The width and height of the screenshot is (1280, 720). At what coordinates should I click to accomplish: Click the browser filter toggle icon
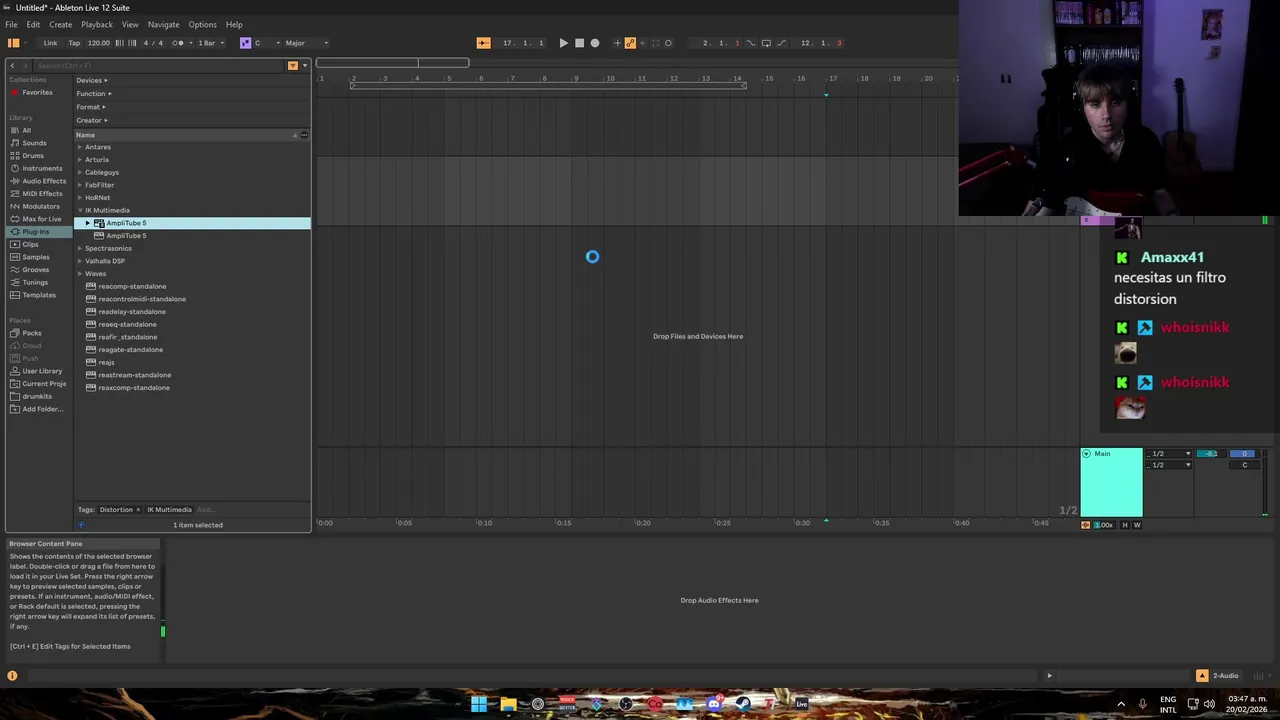coord(292,65)
